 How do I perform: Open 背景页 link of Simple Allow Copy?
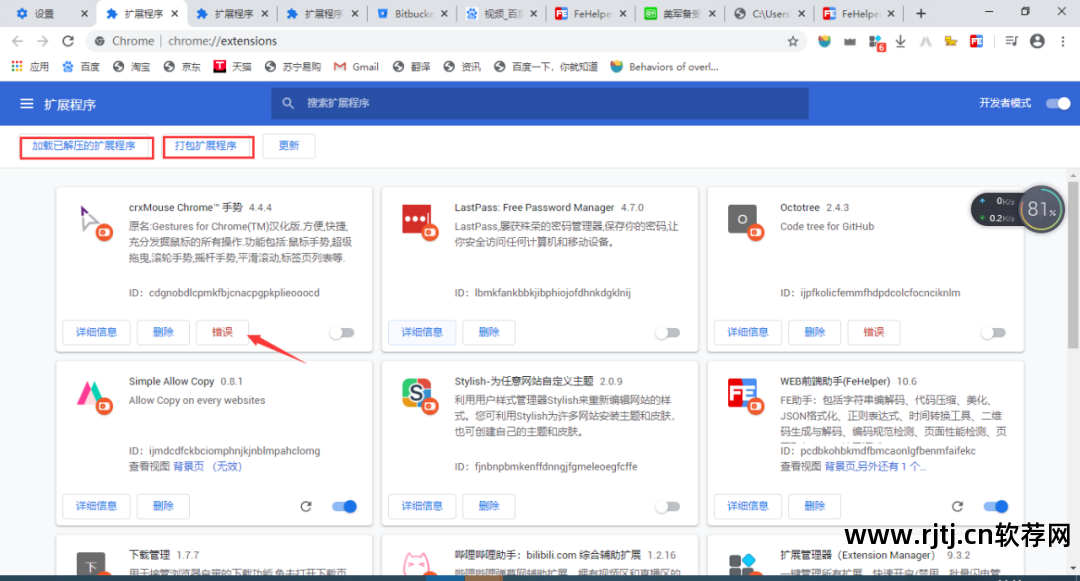pos(189,467)
